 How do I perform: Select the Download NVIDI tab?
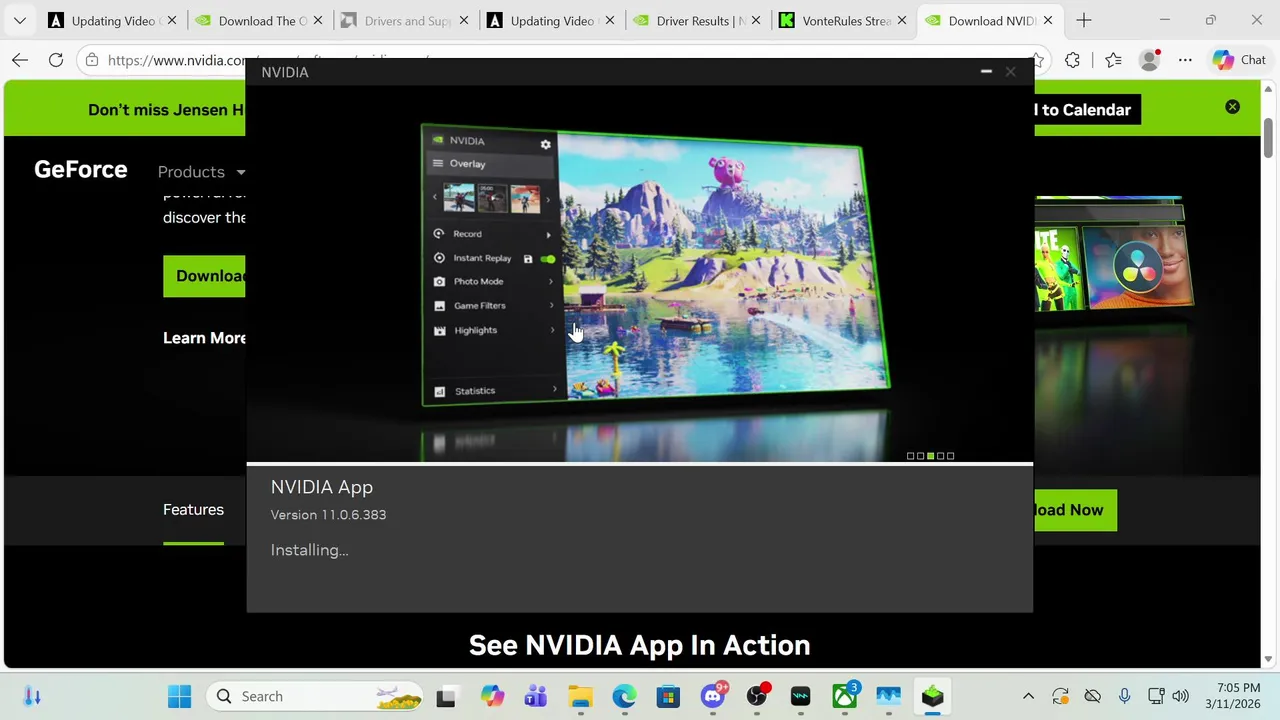tap(988, 20)
